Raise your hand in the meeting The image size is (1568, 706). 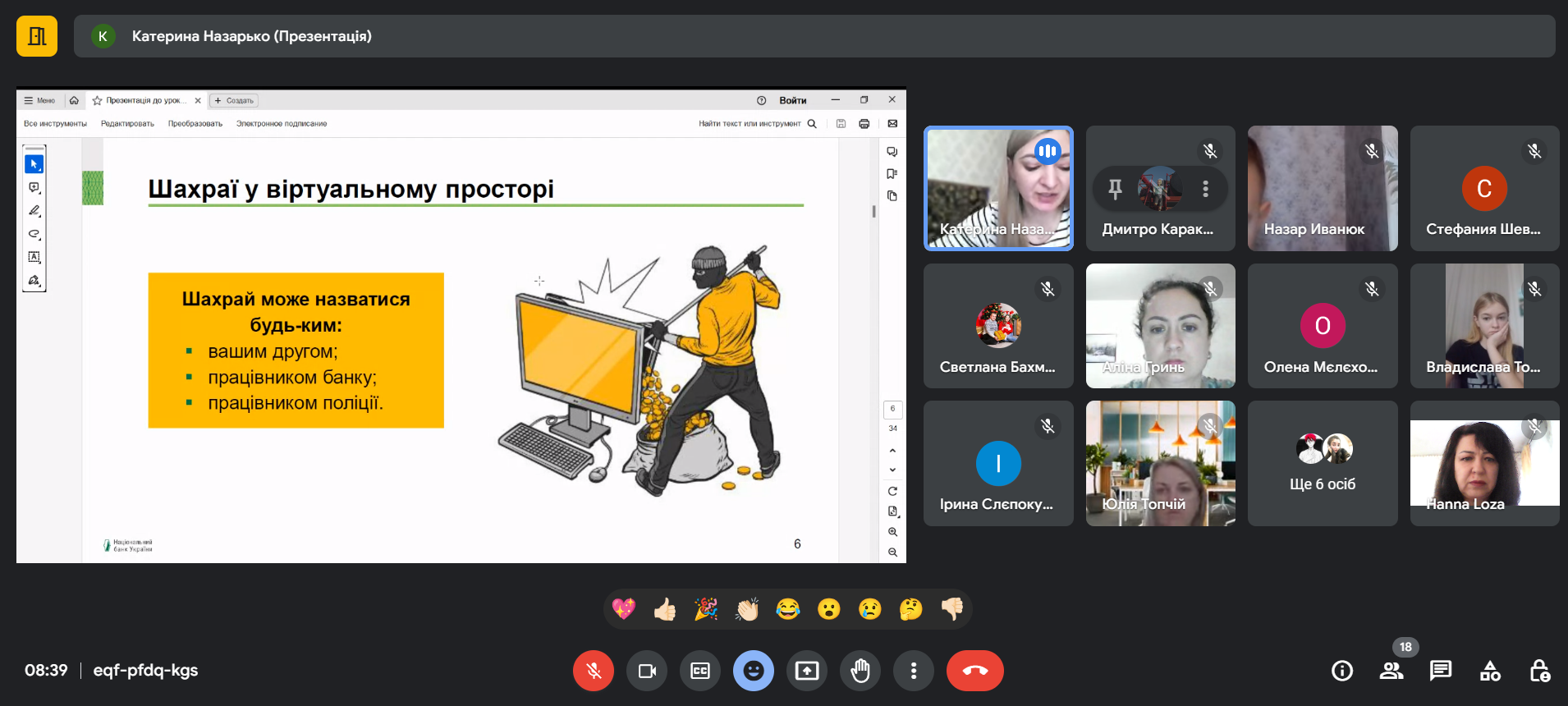click(860, 671)
